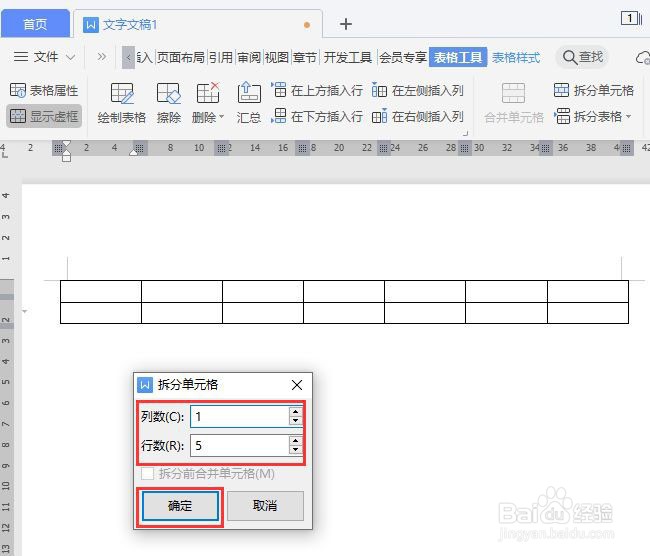The height and width of the screenshot is (556, 650).
Task: Click the first-line indent marker on ruler
Action: pyautogui.click(x=66, y=145)
